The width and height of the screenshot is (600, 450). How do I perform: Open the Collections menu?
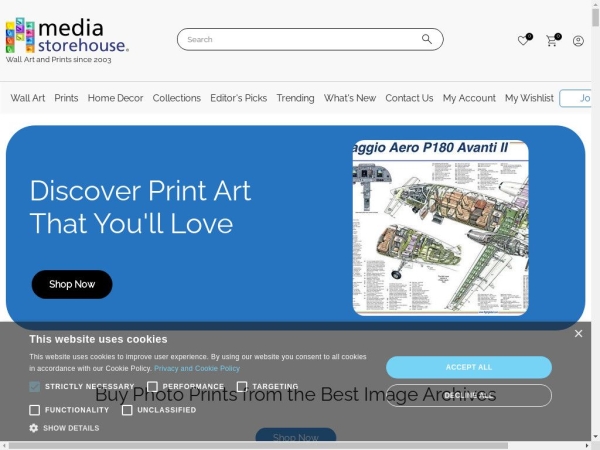pos(176,98)
